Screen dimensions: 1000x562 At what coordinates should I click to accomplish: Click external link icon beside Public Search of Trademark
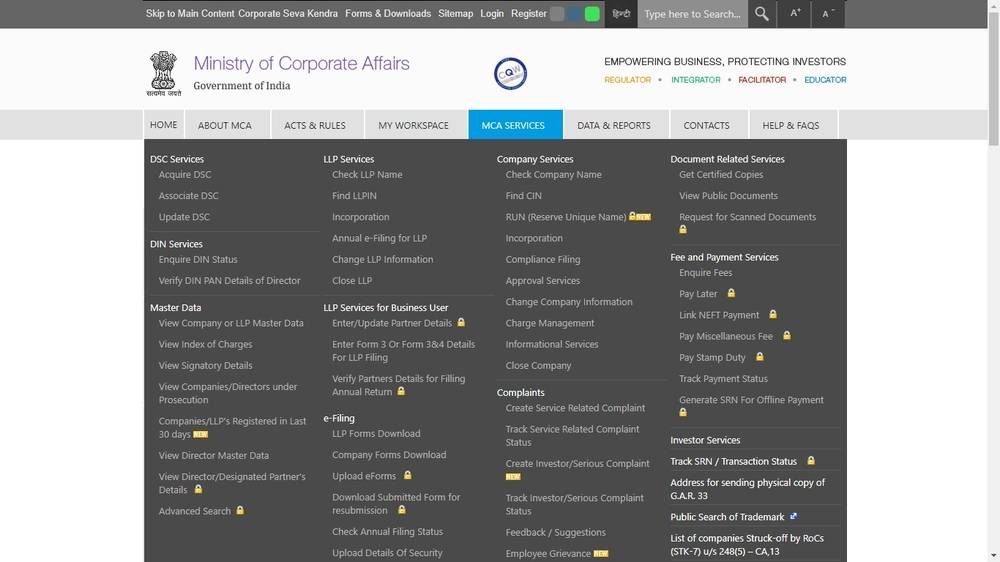coord(793,517)
